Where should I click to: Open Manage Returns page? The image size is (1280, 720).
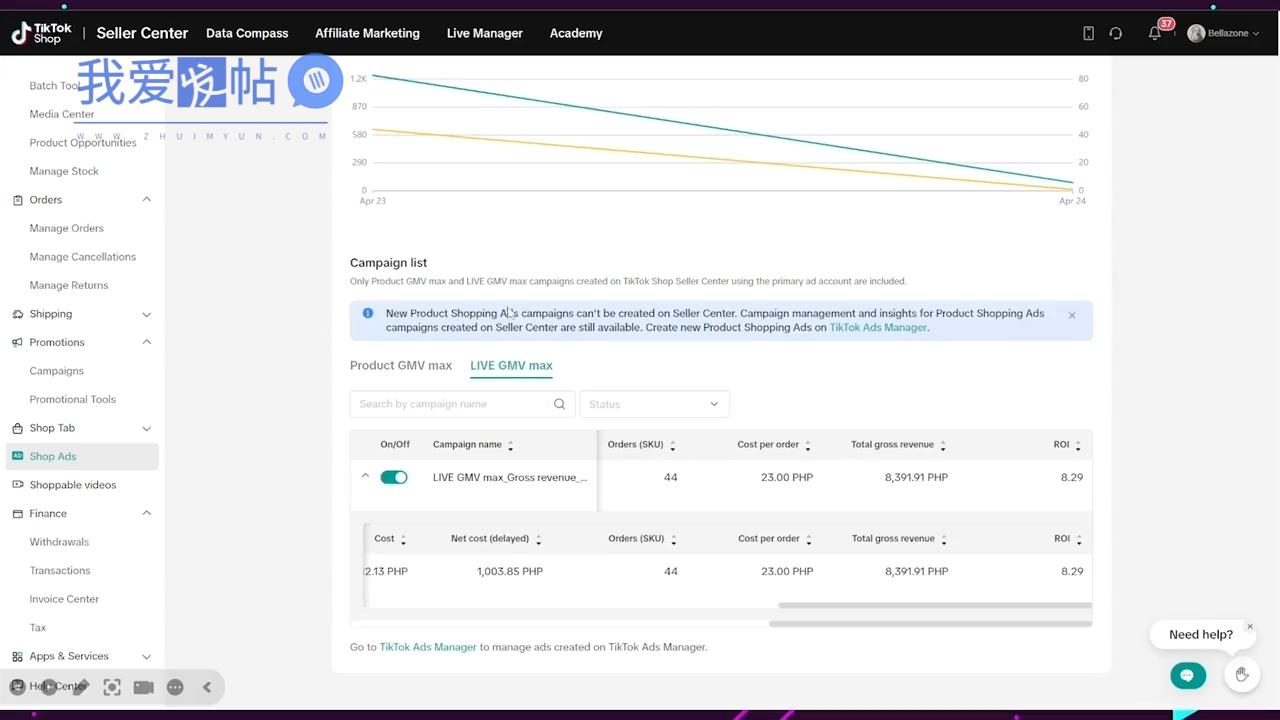pyautogui.click(x=69, y=285)
